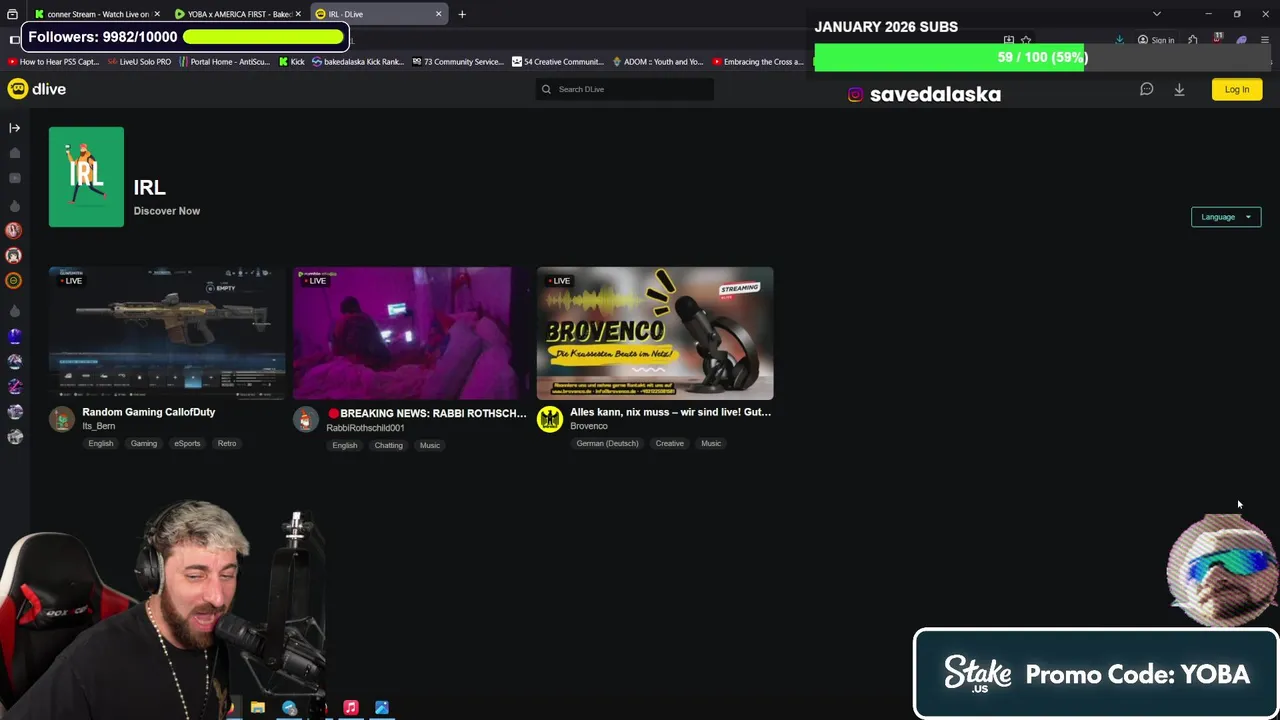Visit RabbiRothschild001 channel name
1280x720 pixels.
(365, 428)
